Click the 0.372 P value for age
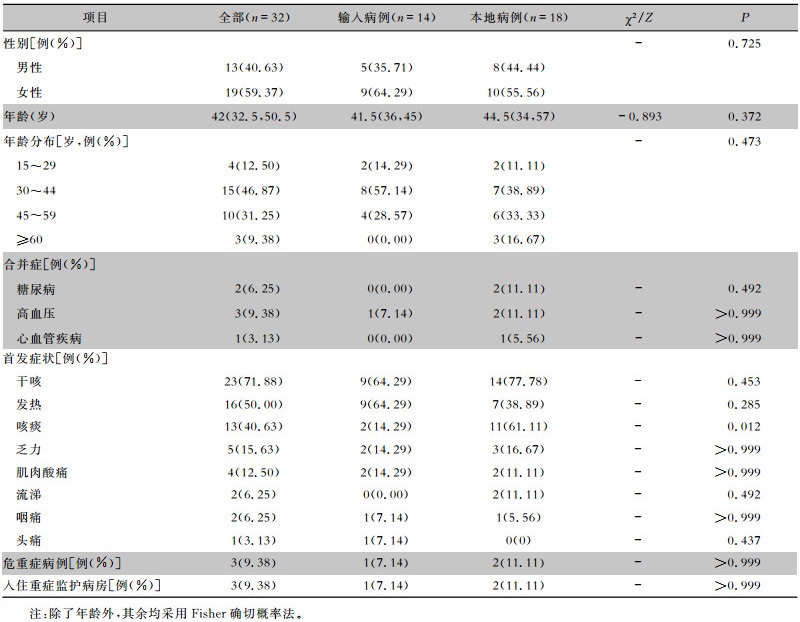Image resolution: width=800 pixels, height=622 pixels. coord(744,116)
